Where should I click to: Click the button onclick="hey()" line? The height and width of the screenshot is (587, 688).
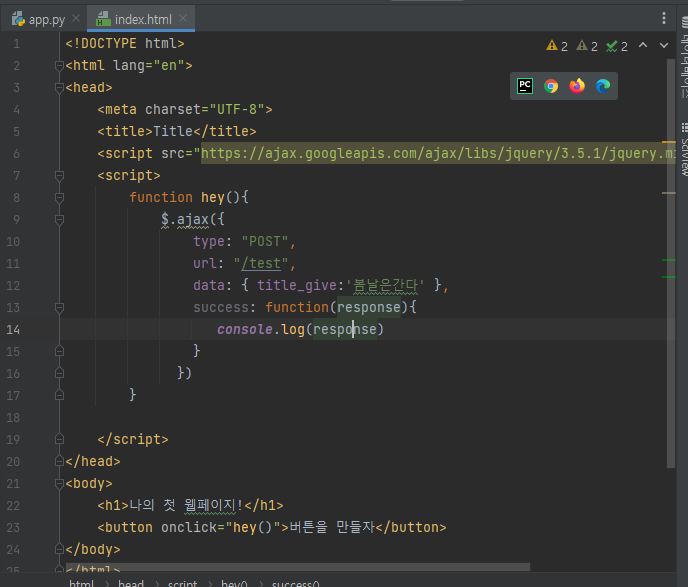[272, 527]
